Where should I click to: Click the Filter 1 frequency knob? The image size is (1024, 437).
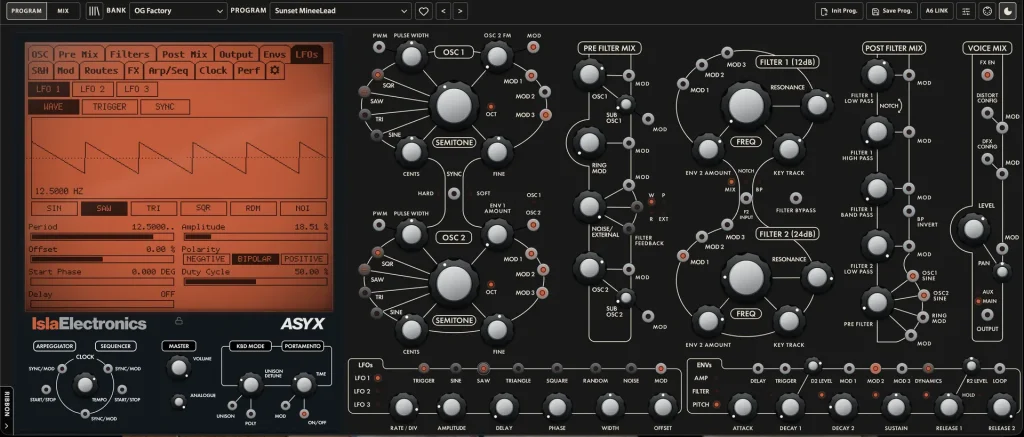[746, 106]
